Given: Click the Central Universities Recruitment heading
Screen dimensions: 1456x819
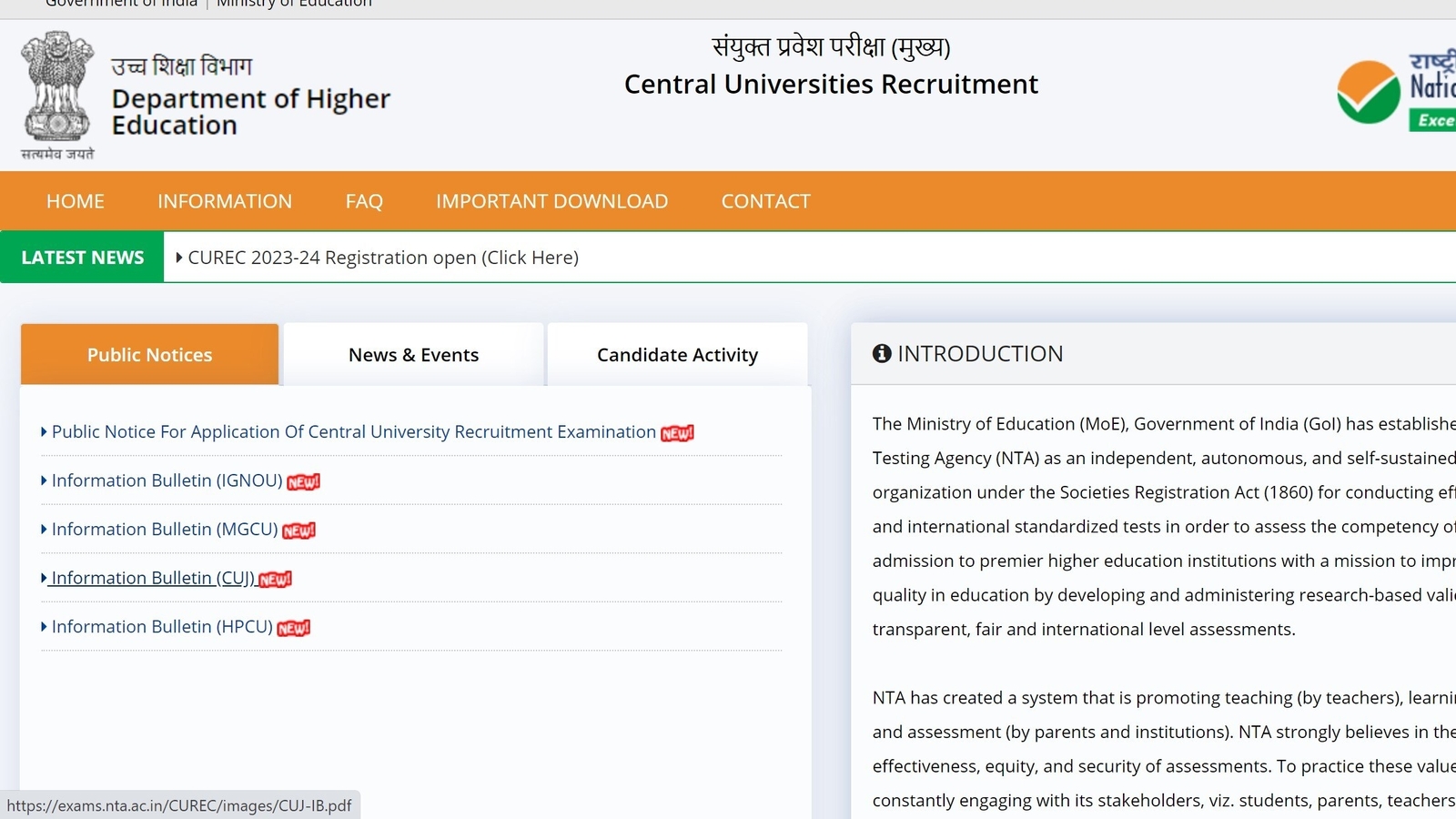Looking at the screenshot, I should [x=831, y=85].
